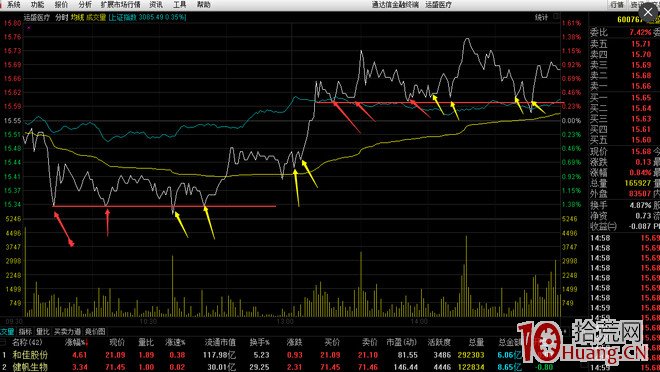Click the 买三 price 15.63 in the order book
This screenshot has width=660, height=372.
pos(641,119)
